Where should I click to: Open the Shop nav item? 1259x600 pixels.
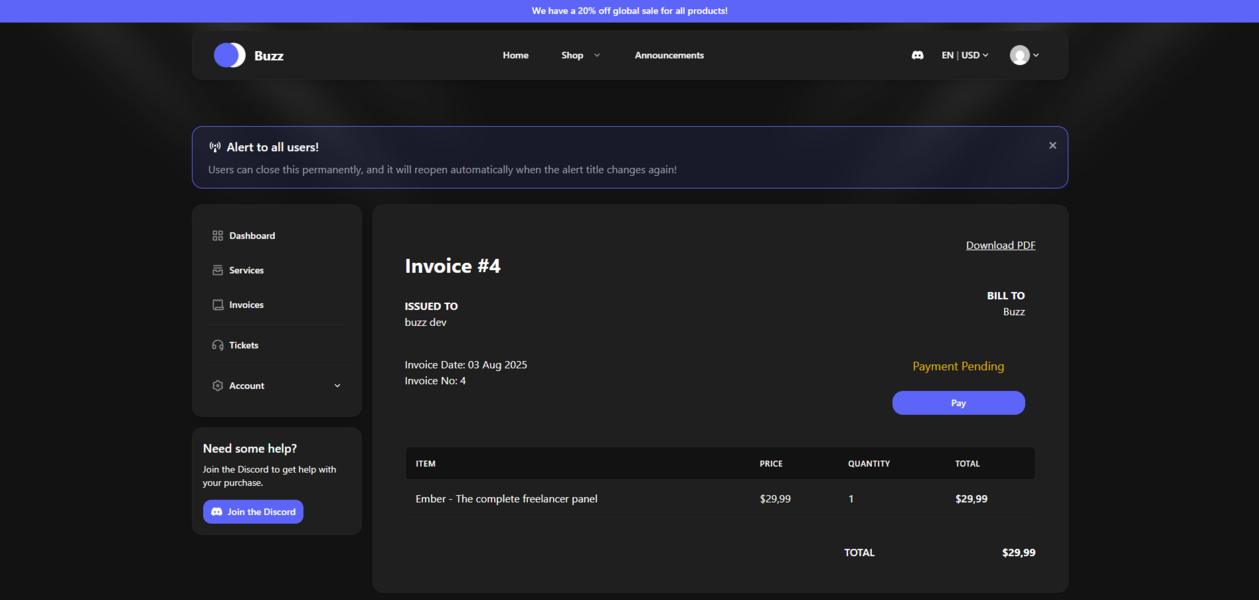572,55
